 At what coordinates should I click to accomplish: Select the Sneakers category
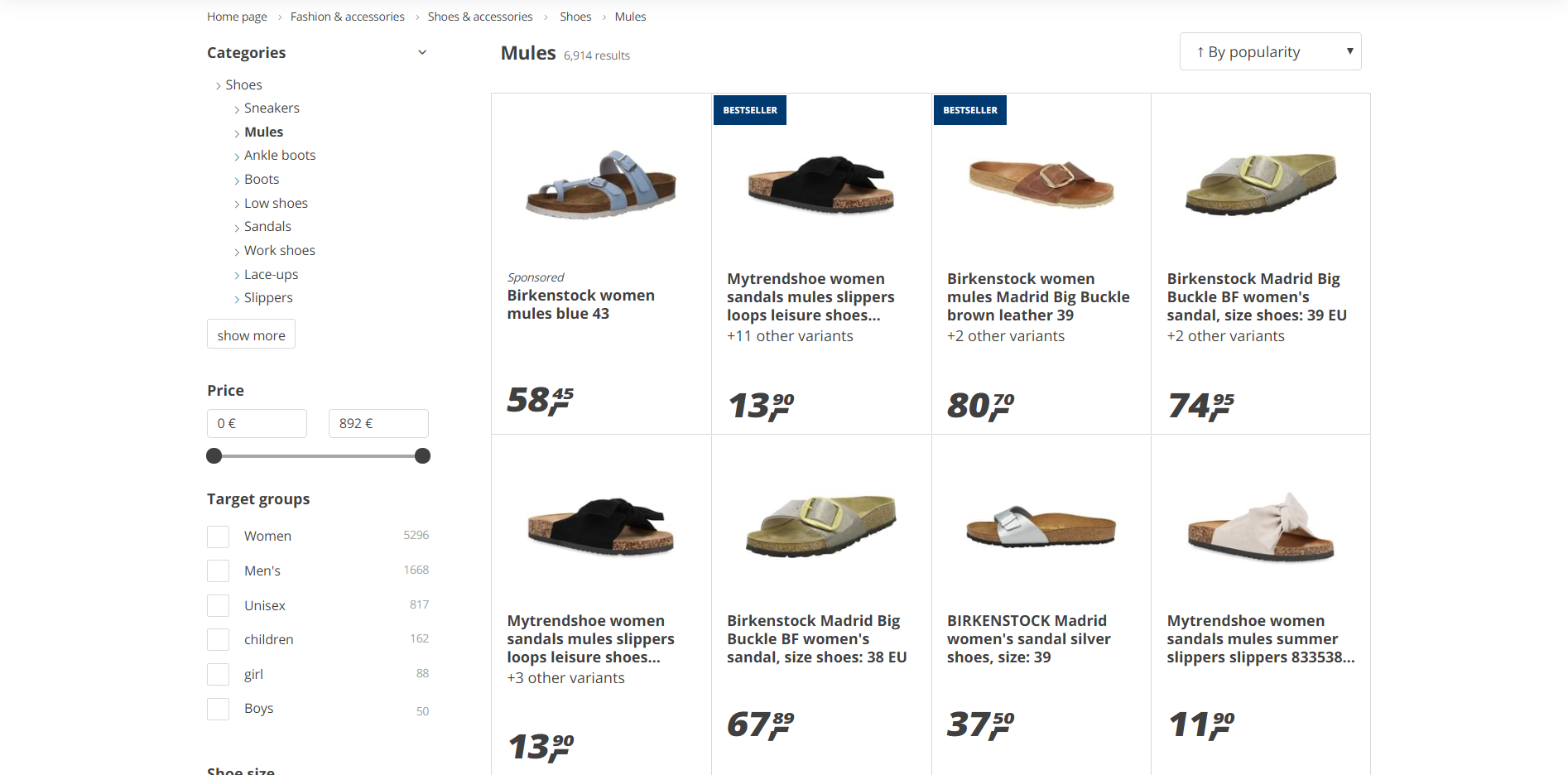click(x=272, y=108)
